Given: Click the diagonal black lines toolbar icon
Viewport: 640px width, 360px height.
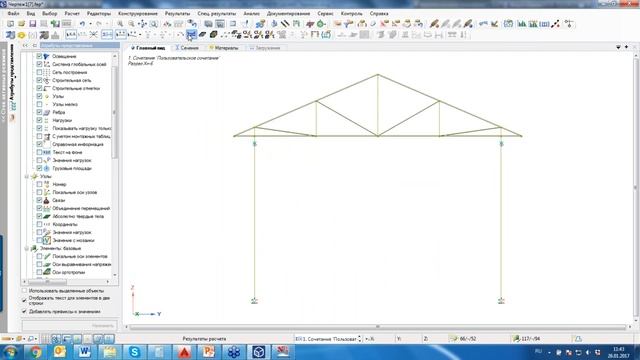Looking at the screenshot, I should coord(285,24).
